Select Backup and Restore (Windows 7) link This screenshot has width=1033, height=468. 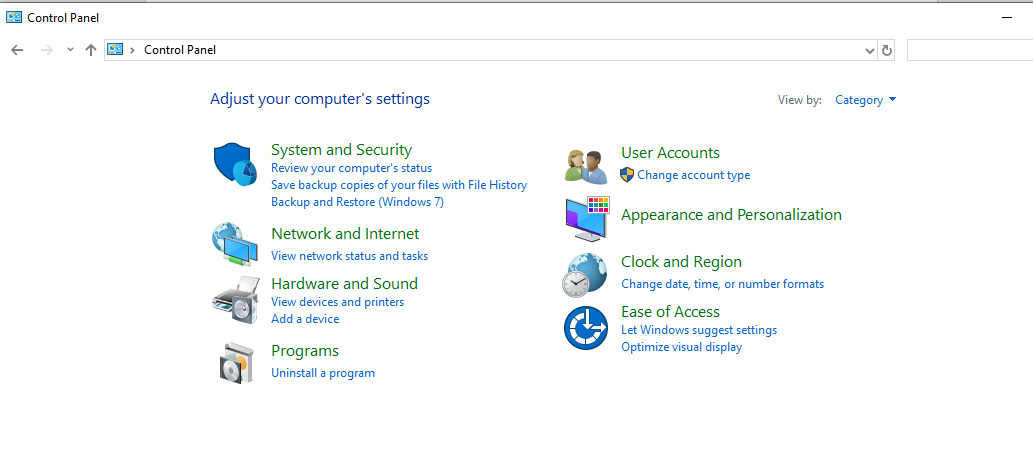[357, 202]
